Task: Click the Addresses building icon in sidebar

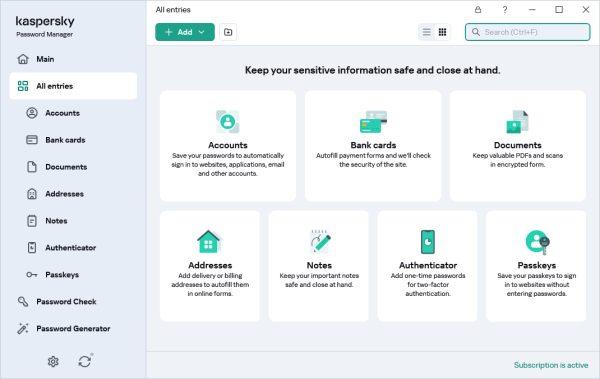Action: 32,194
